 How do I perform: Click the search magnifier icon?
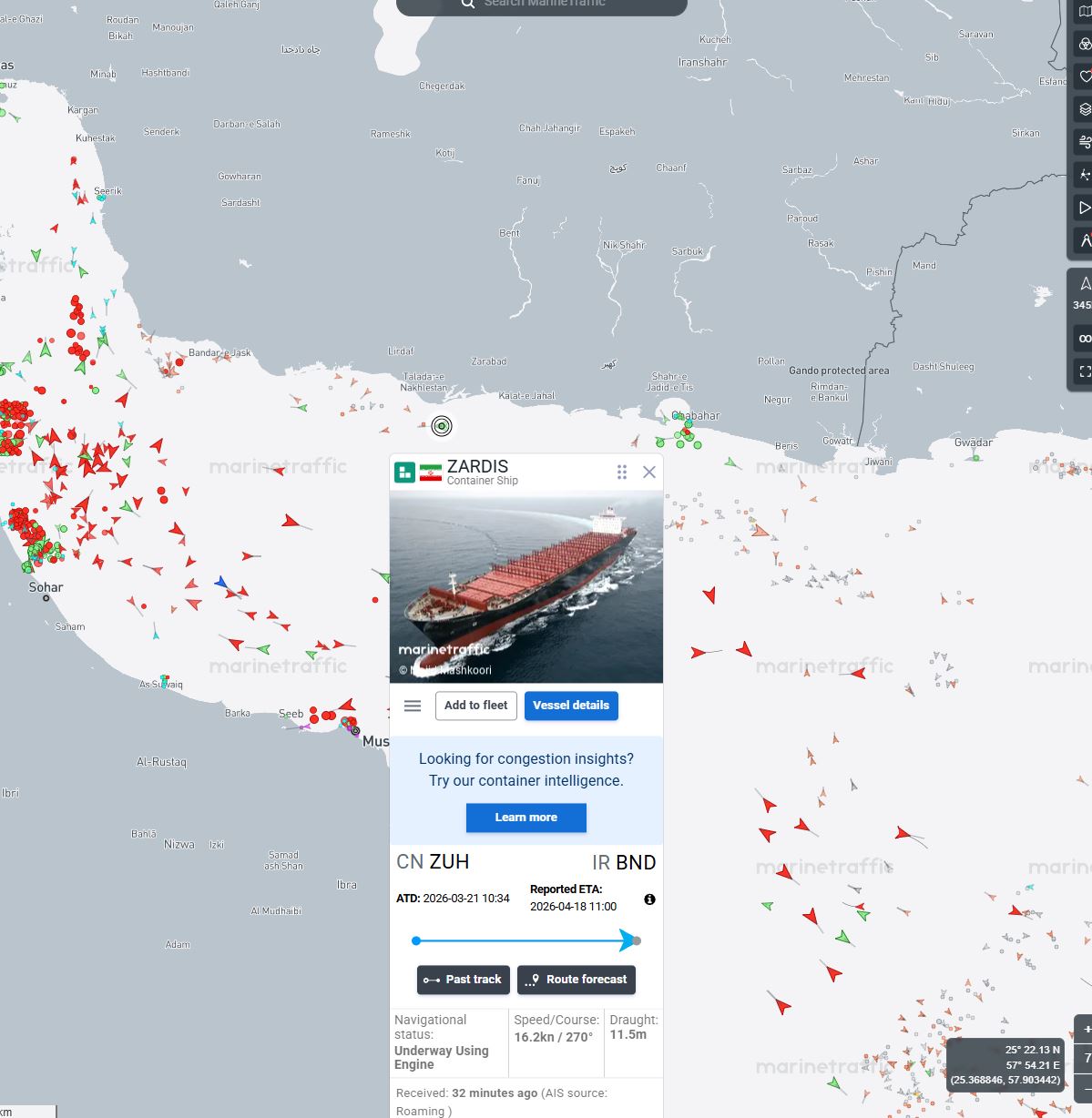pos(468,4)
